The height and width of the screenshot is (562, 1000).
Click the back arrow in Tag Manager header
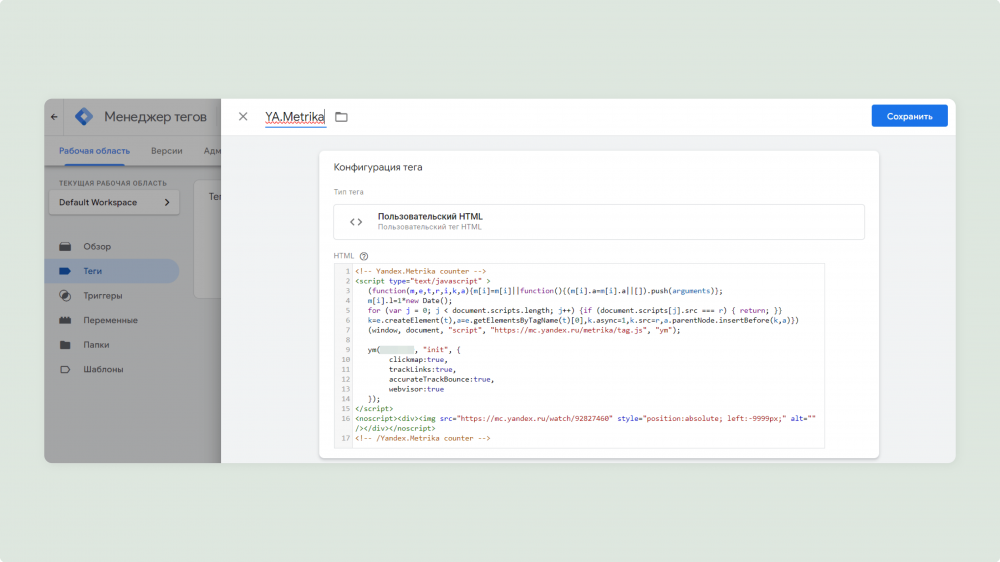[x=54, y=117]
